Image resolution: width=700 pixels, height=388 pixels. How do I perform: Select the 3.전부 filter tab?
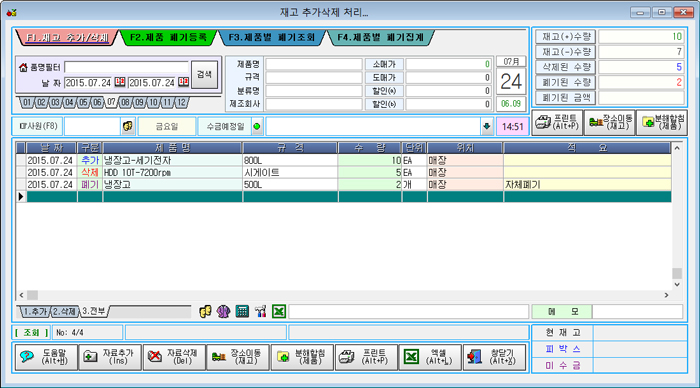click(94, 311)
